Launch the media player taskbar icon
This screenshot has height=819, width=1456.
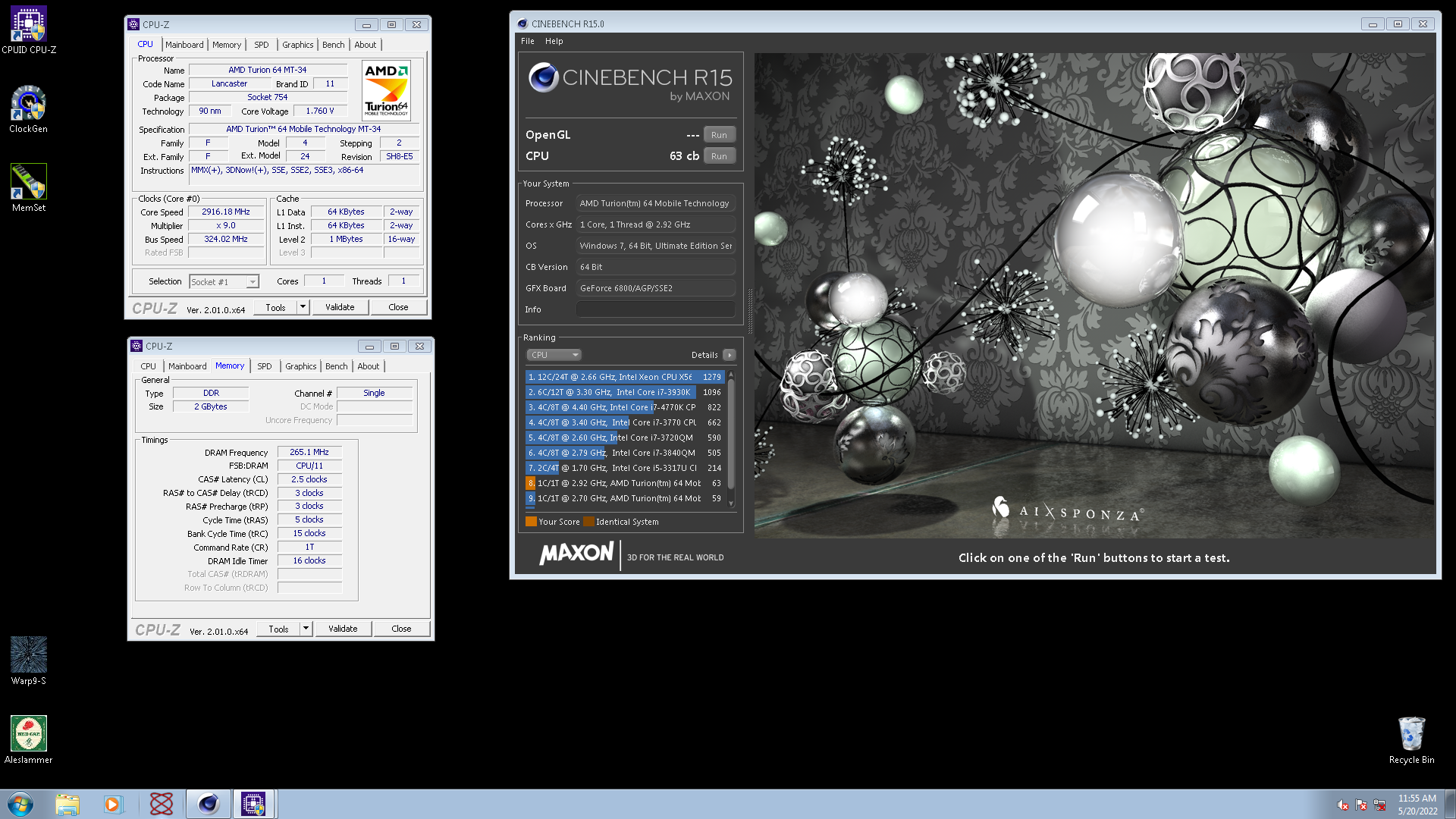[x=113, y=804]
